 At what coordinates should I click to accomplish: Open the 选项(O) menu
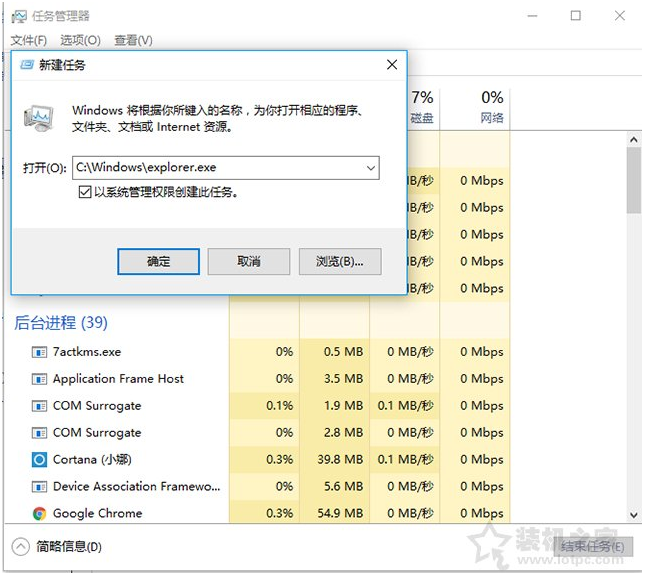coord(80,40)
